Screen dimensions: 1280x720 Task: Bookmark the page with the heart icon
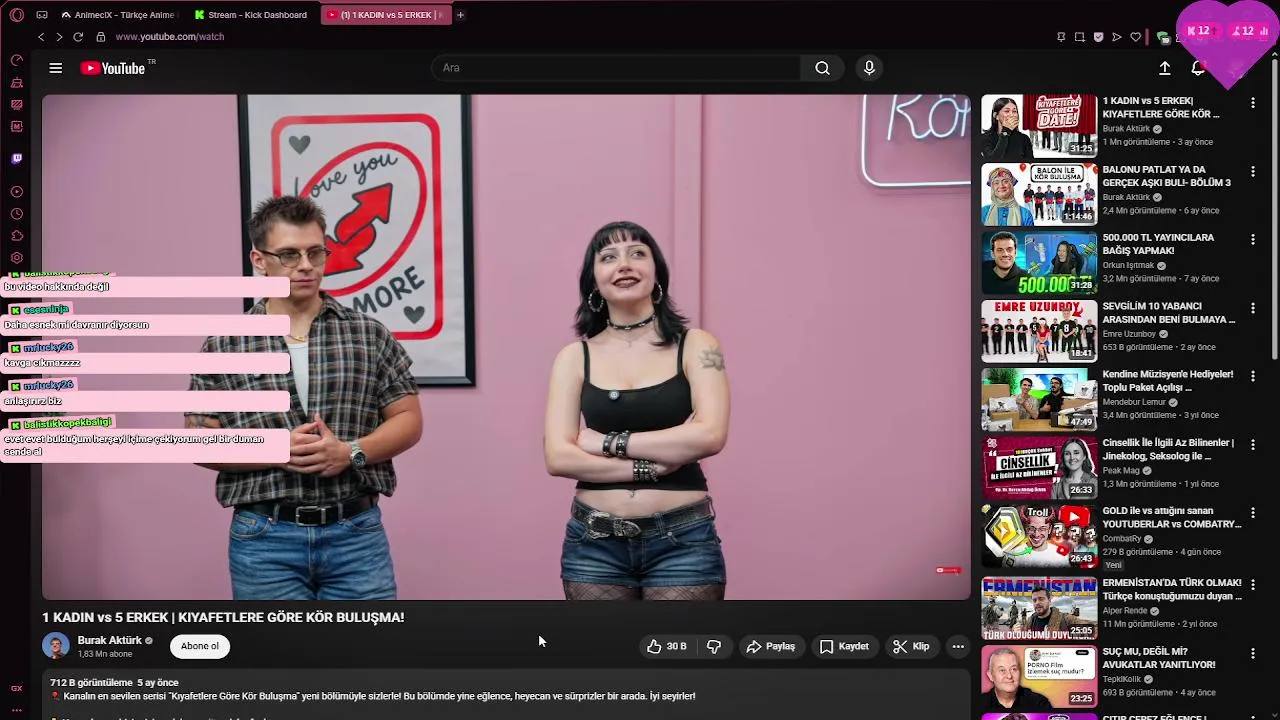point(1136,37)
